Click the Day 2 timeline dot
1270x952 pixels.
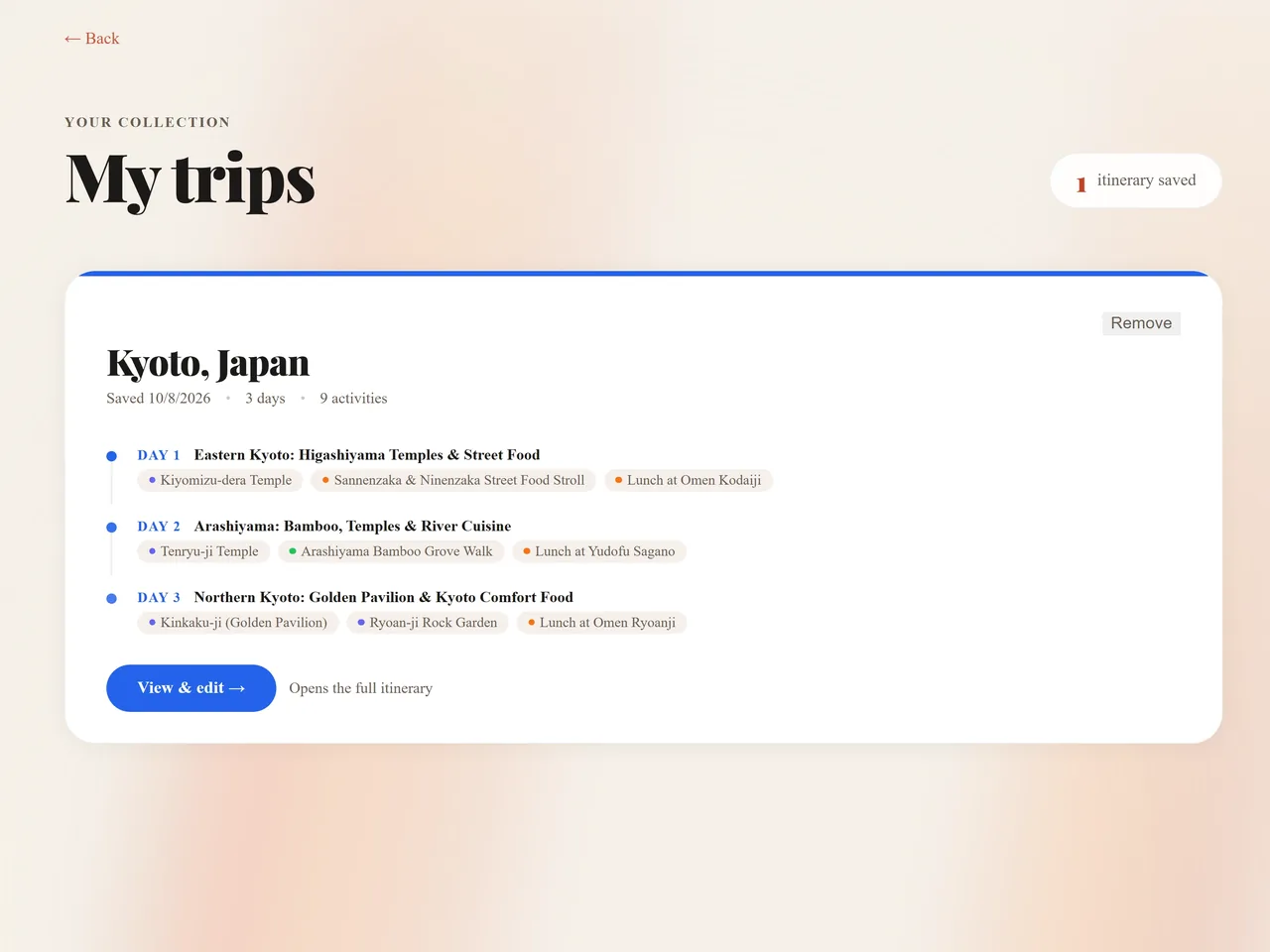tap(112, 528)
